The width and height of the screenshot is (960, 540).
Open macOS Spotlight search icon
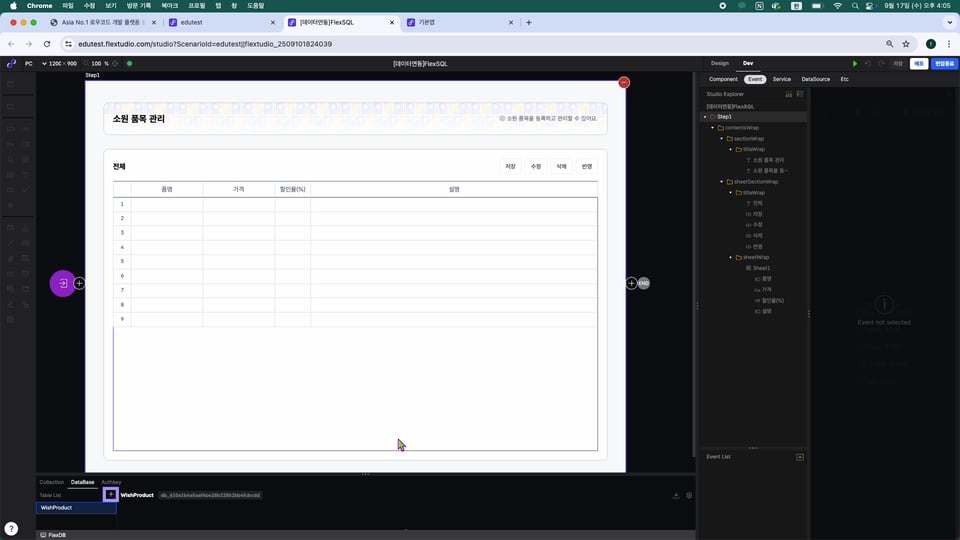(855, 6)
